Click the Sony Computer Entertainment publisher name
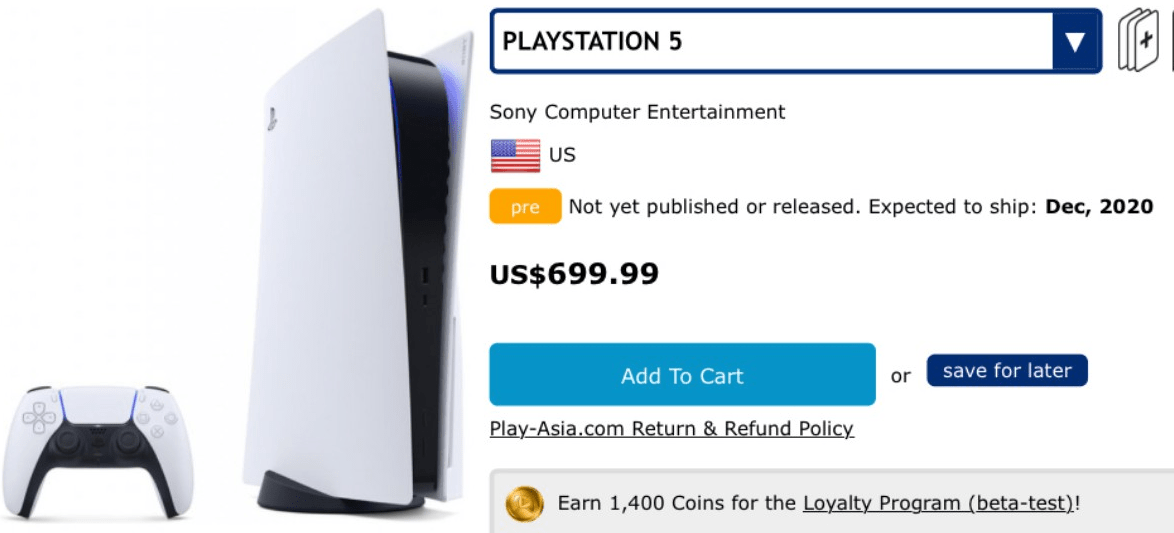The height and width of the screenshot is (533, 1174). tap(637, 112)
